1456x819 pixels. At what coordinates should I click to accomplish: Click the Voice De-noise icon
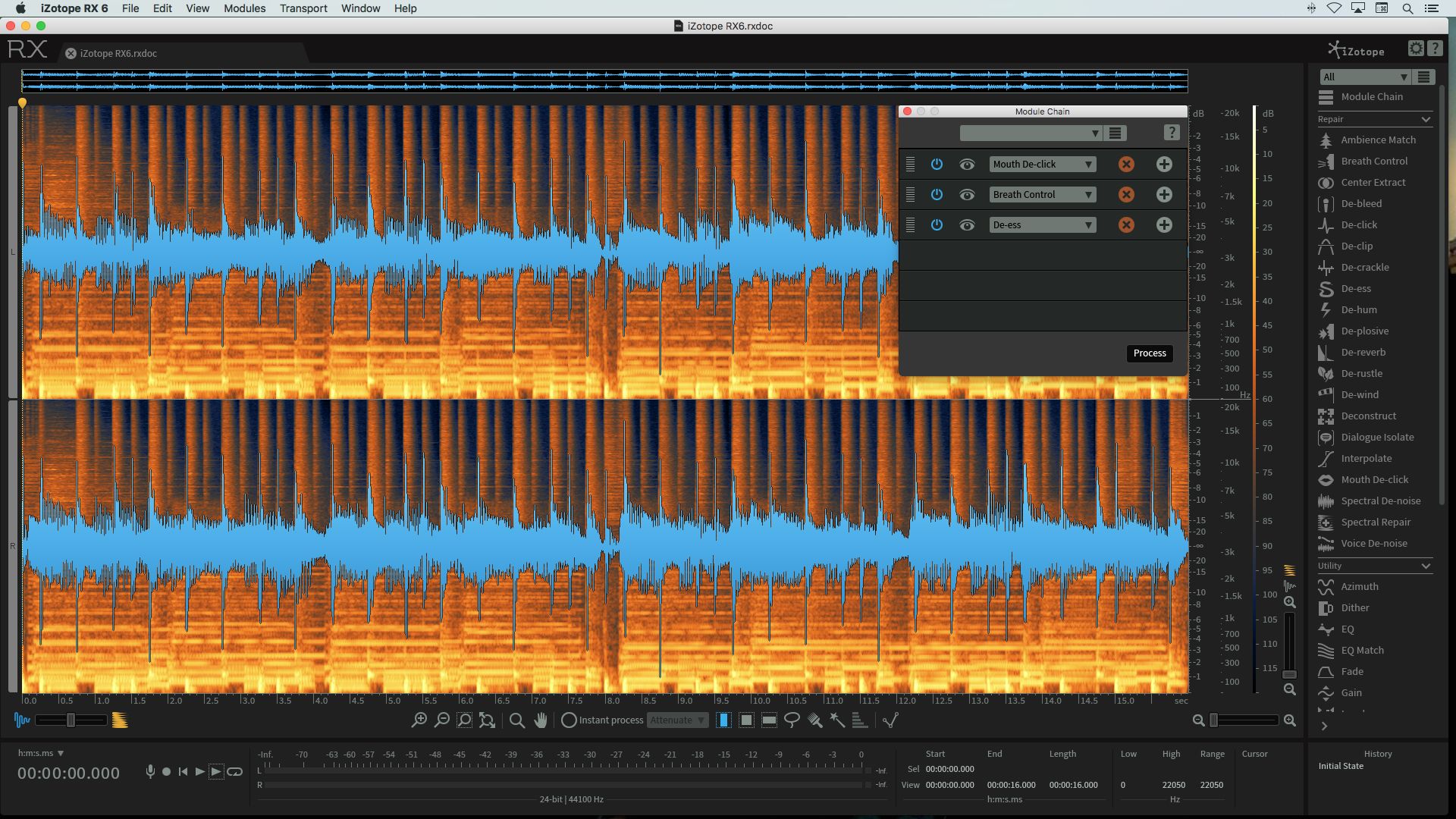1327,543
